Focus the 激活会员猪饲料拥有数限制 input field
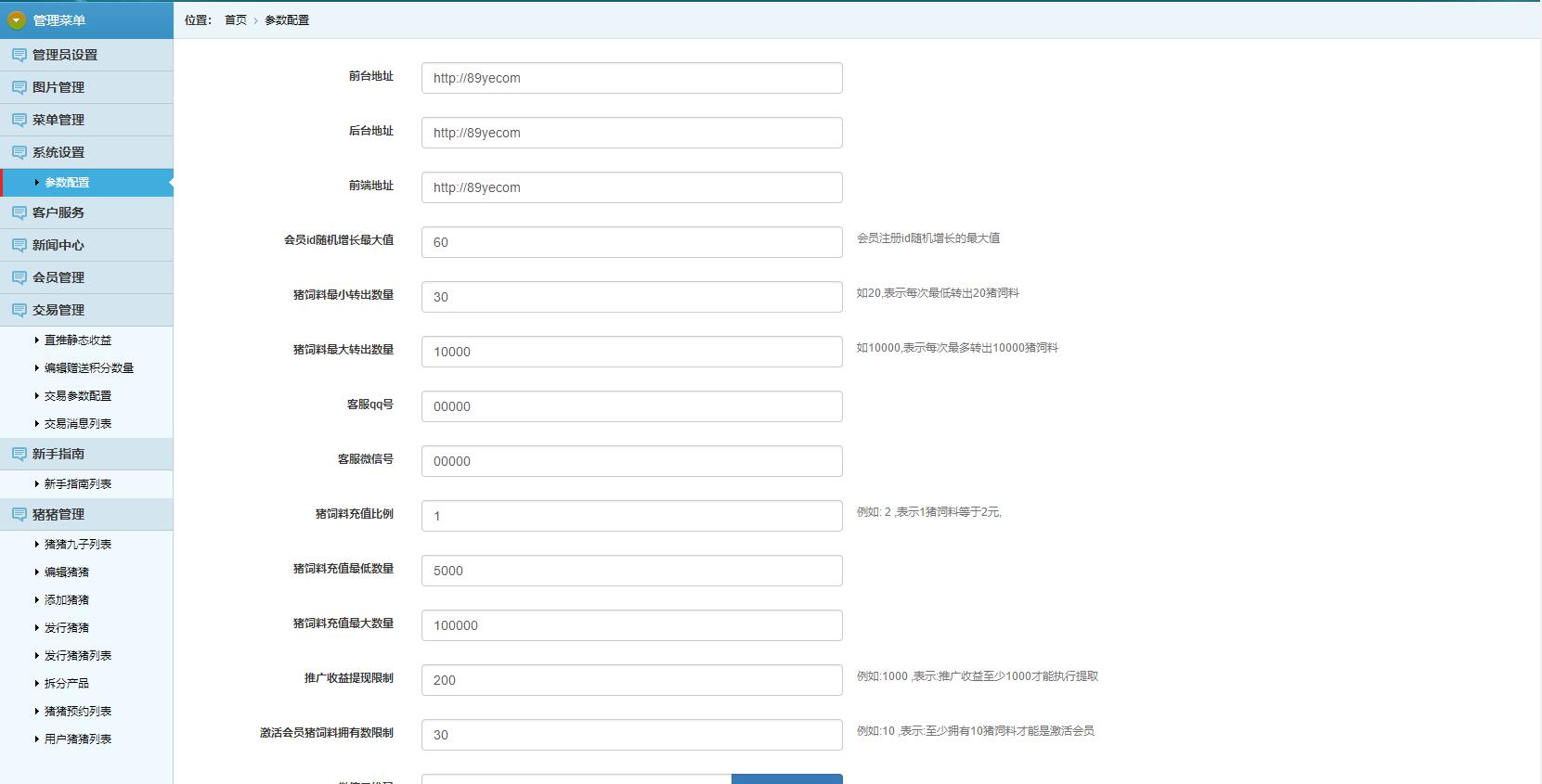The height and width of the screenshot is (784, 1542). (632, 735)
